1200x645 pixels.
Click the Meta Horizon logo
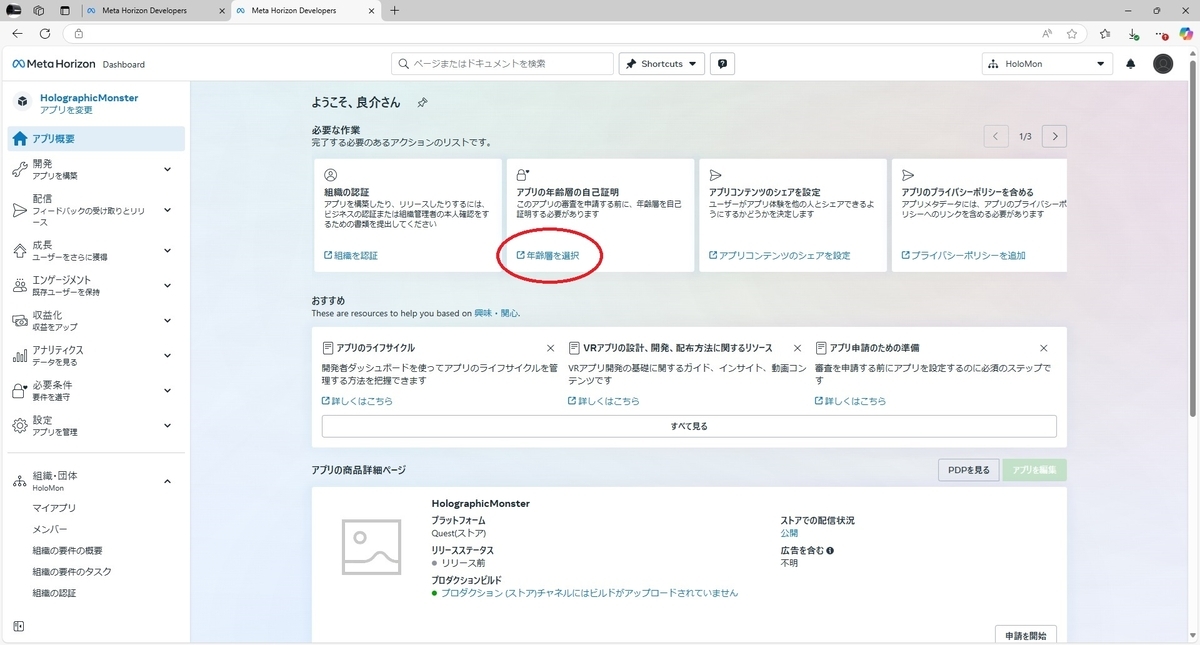click(x=54, y=64)
